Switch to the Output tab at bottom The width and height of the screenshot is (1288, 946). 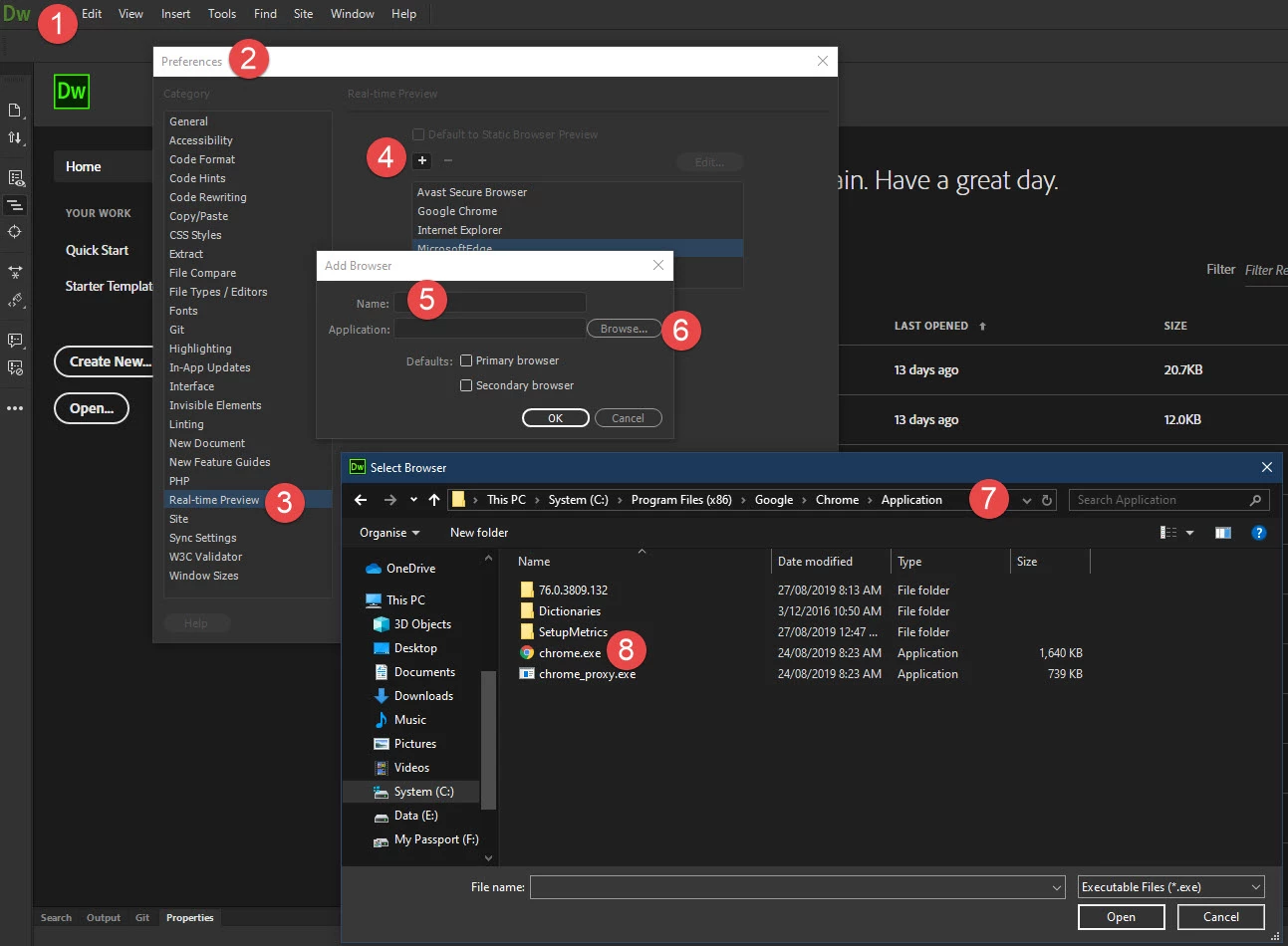pos(104,918)
